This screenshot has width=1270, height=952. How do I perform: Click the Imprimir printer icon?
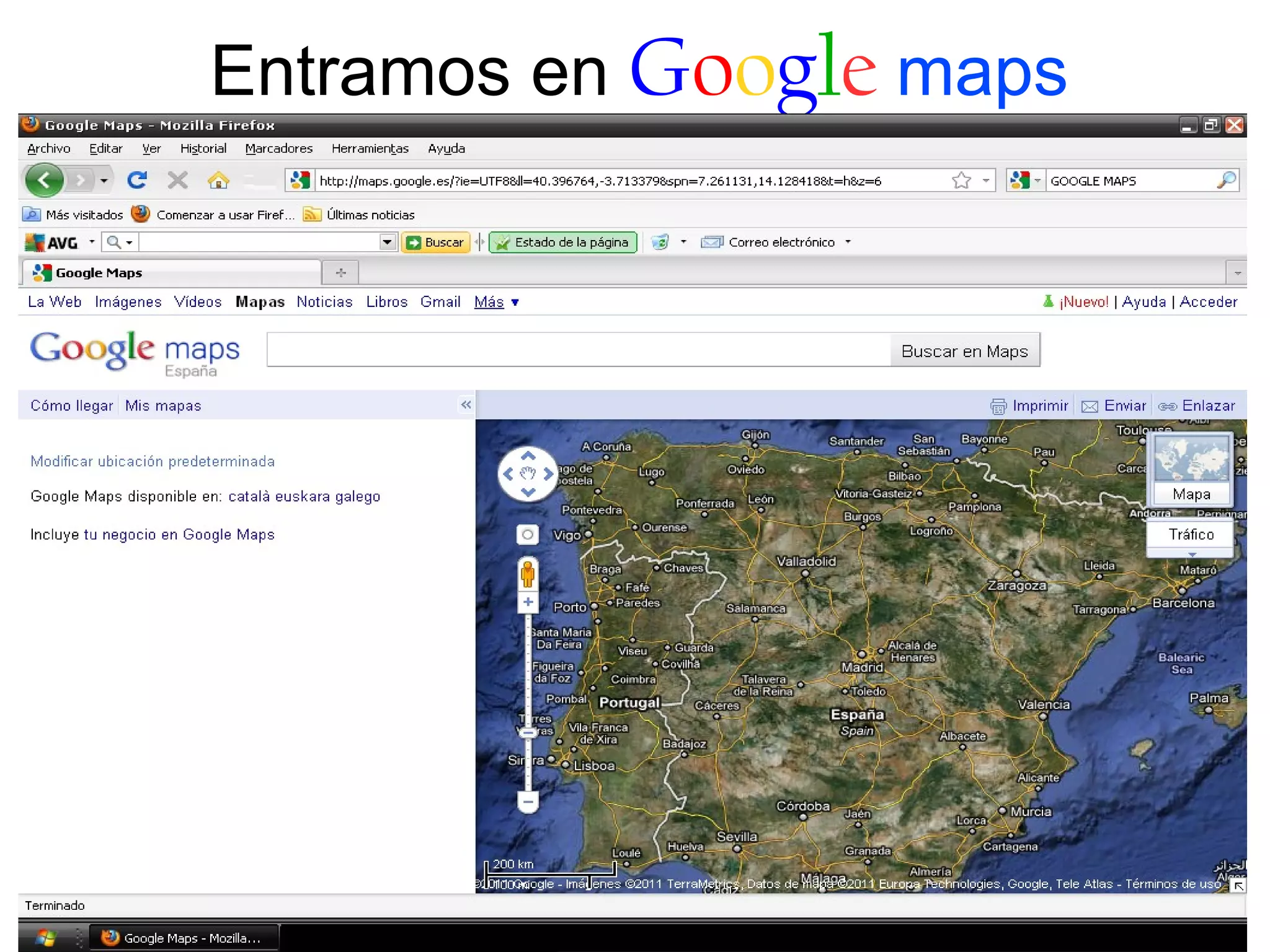998,406
